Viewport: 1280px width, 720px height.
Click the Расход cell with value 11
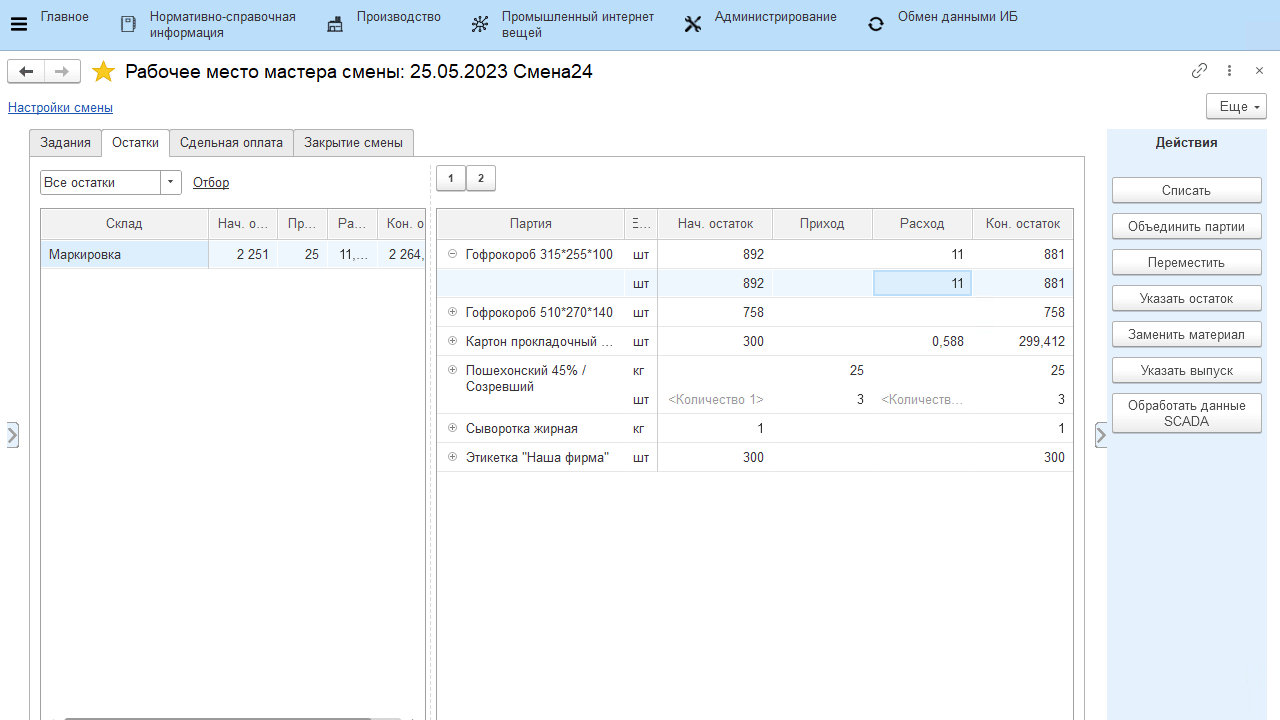point(922,284)
